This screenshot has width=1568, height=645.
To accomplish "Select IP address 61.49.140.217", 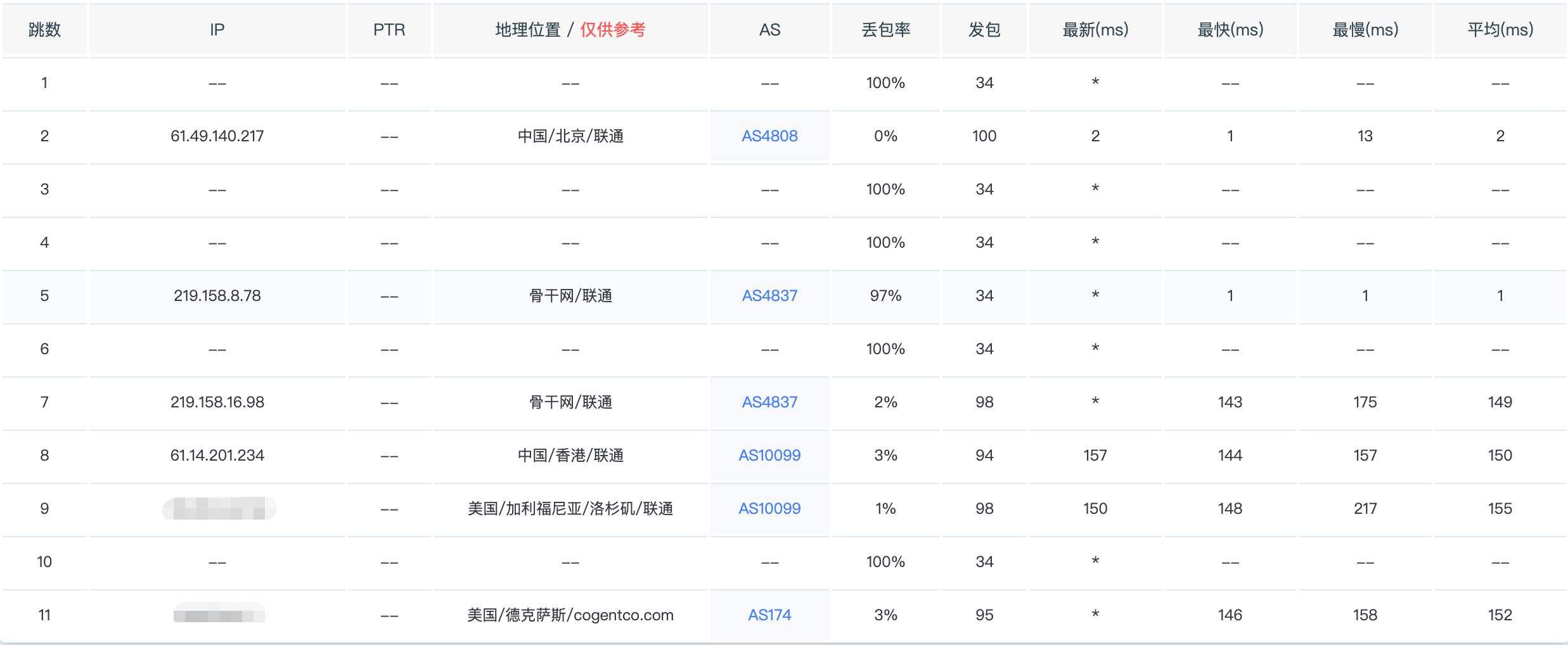I will click(217, 136).
